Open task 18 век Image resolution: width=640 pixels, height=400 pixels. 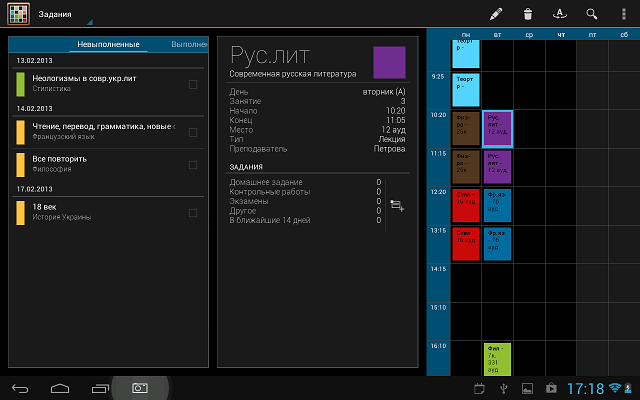[x=108, y=213]
